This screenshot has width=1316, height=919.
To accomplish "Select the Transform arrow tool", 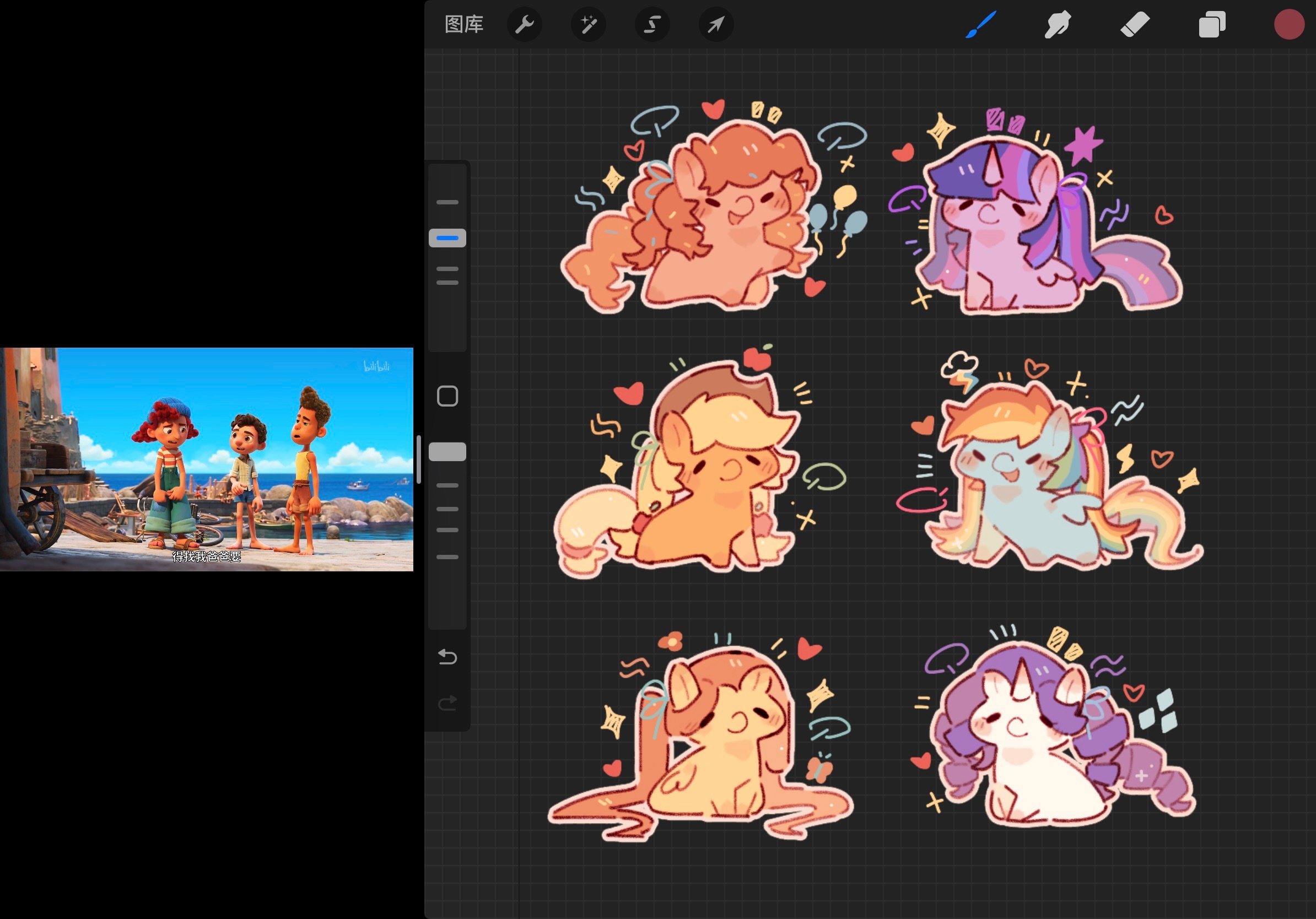I will pyautogui.click(x=716, y=24).
